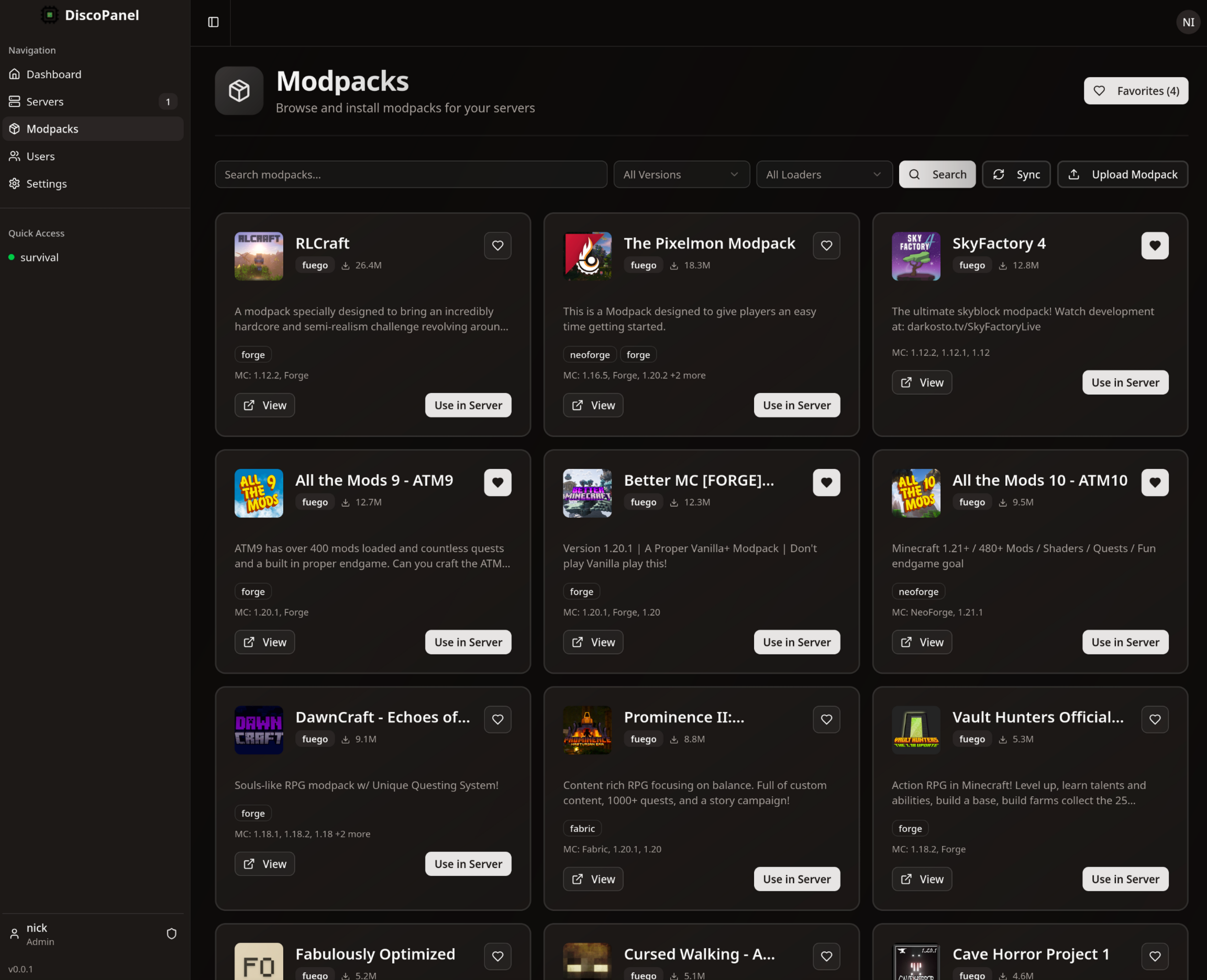Viewport: 1207px width, 980px height.
Task: Click the Better MC modpack thumbnail
Action: coord(588,493)
